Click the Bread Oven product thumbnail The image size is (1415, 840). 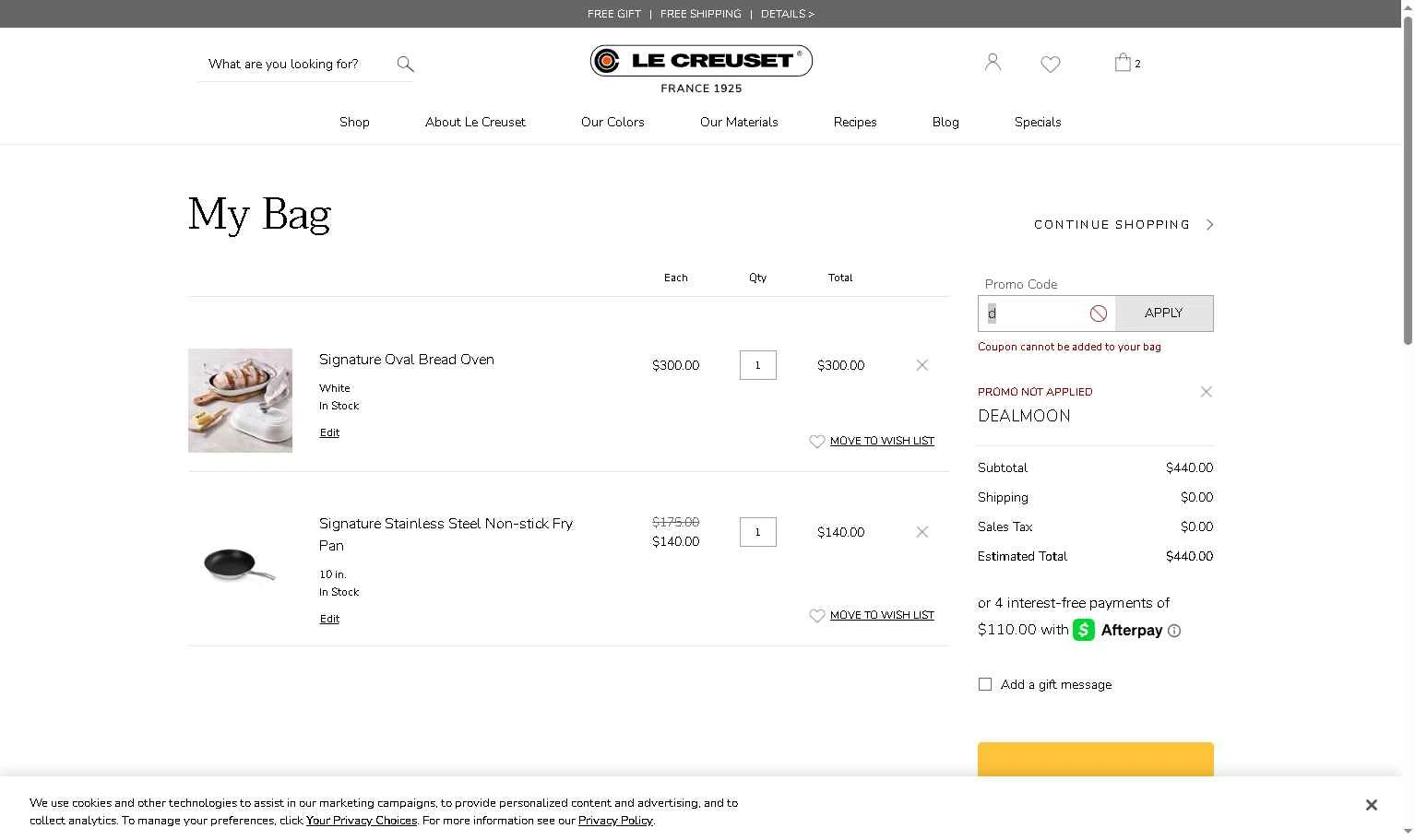[240, 400]
